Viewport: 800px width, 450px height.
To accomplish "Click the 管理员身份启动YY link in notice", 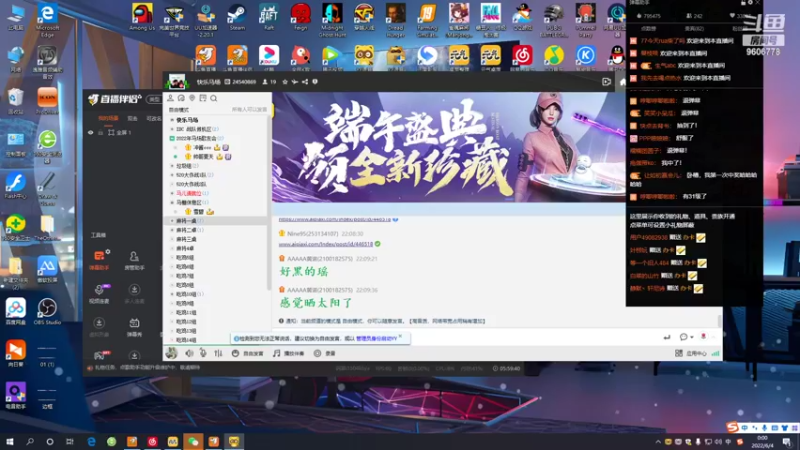I will point(377,338).
